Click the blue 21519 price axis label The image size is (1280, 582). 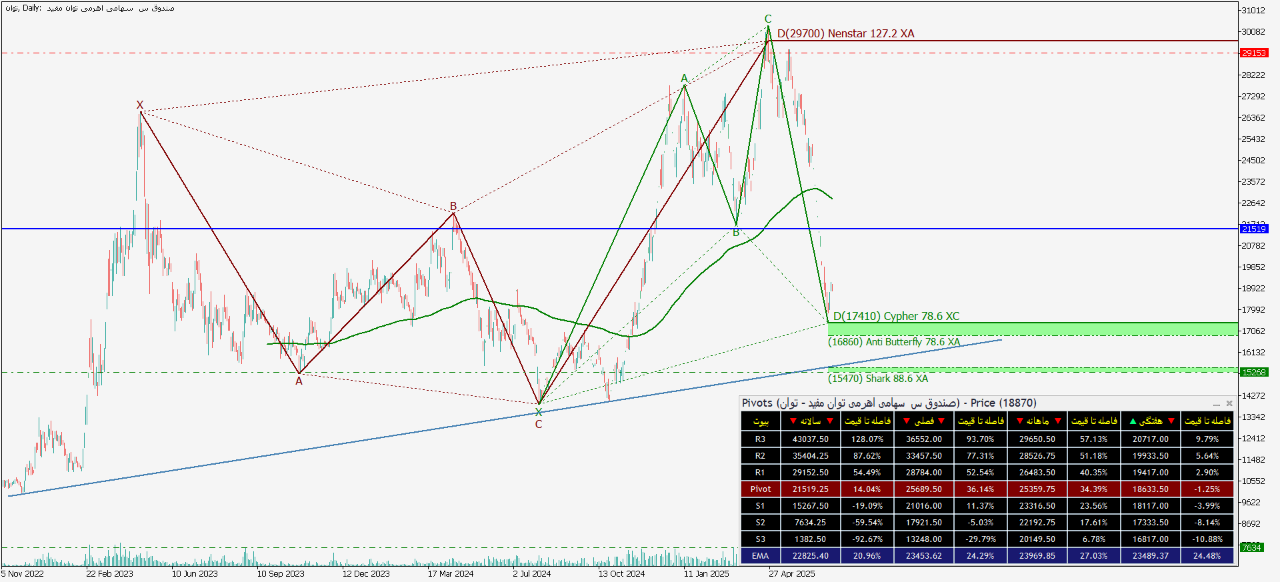coord(1254,229)
